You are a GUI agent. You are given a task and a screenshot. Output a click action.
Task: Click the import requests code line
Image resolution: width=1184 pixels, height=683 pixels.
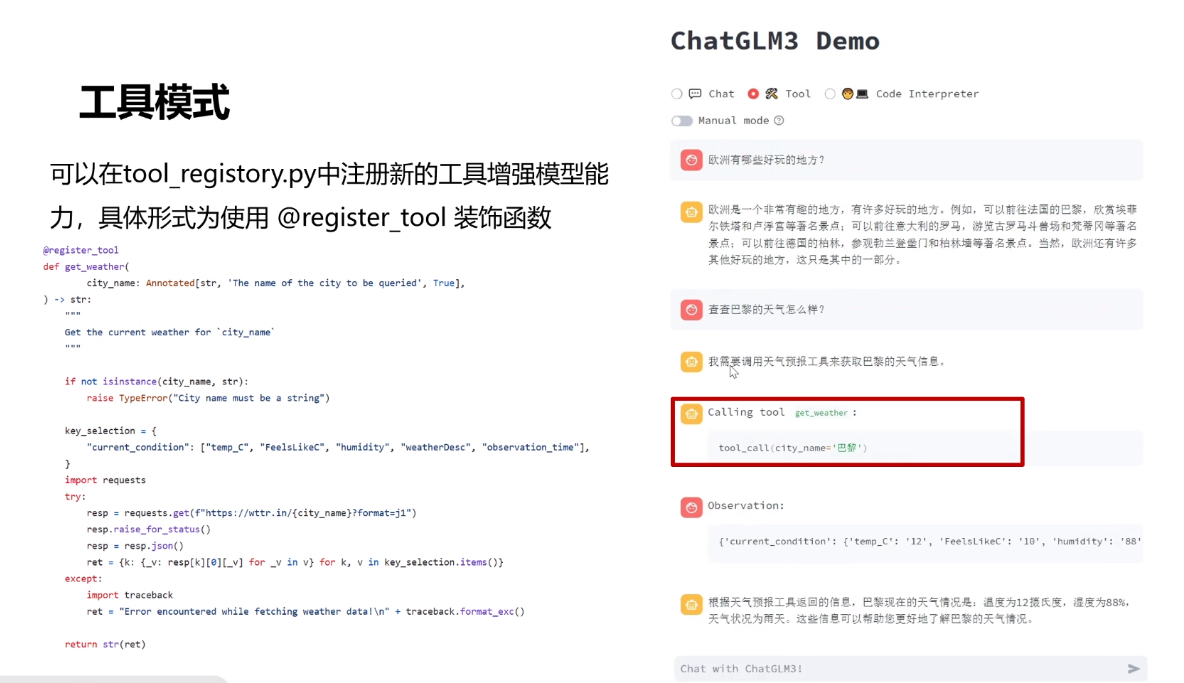(105, 480)
